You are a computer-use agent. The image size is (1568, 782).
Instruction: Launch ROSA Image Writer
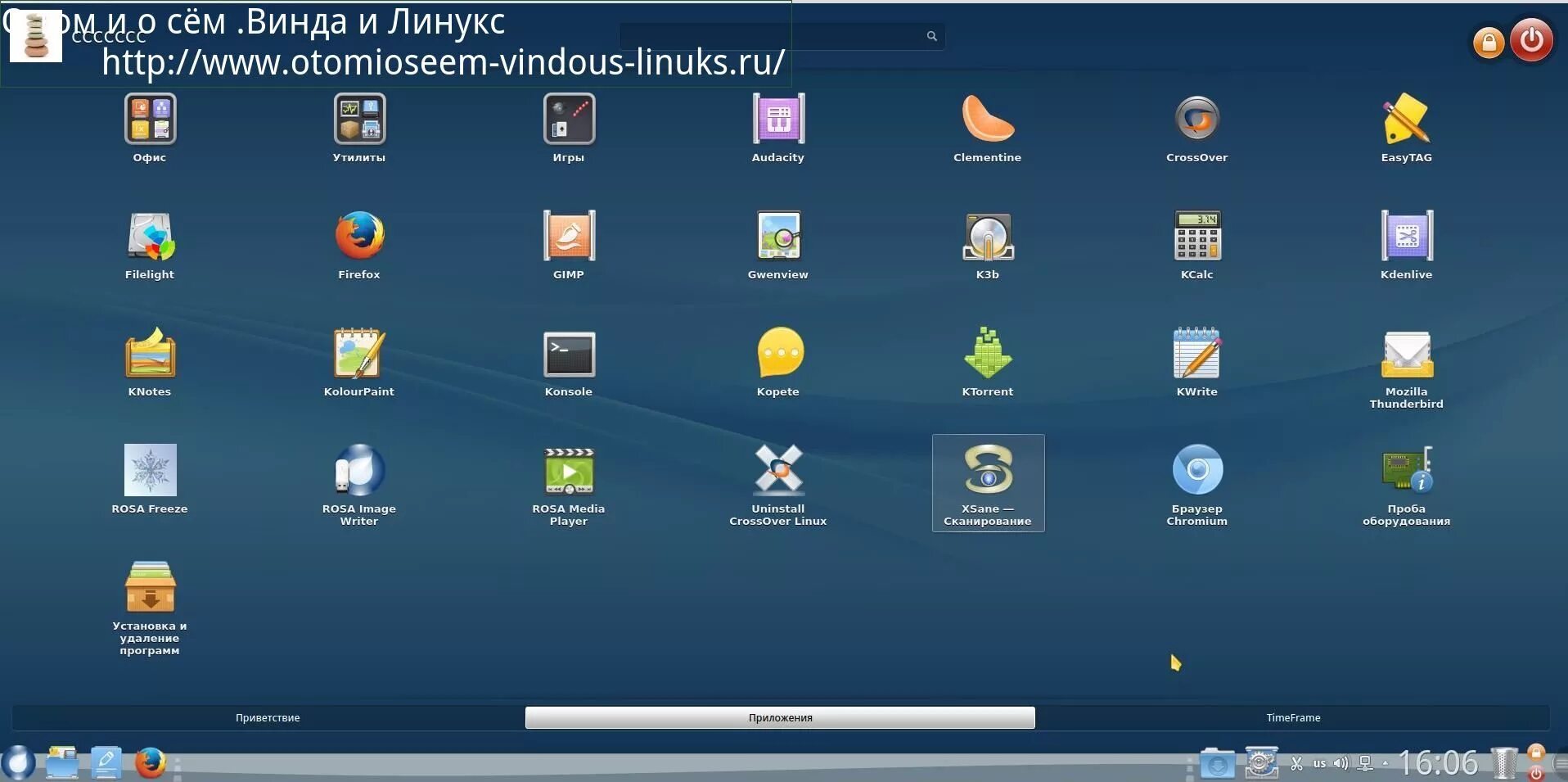tap(359, 486)
